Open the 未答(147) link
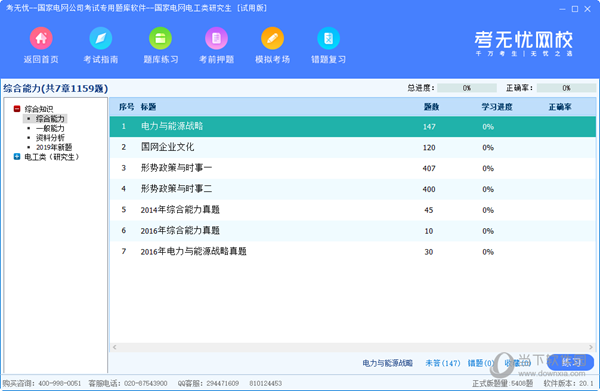Screen dimensions: 600x391 point(443,363)
